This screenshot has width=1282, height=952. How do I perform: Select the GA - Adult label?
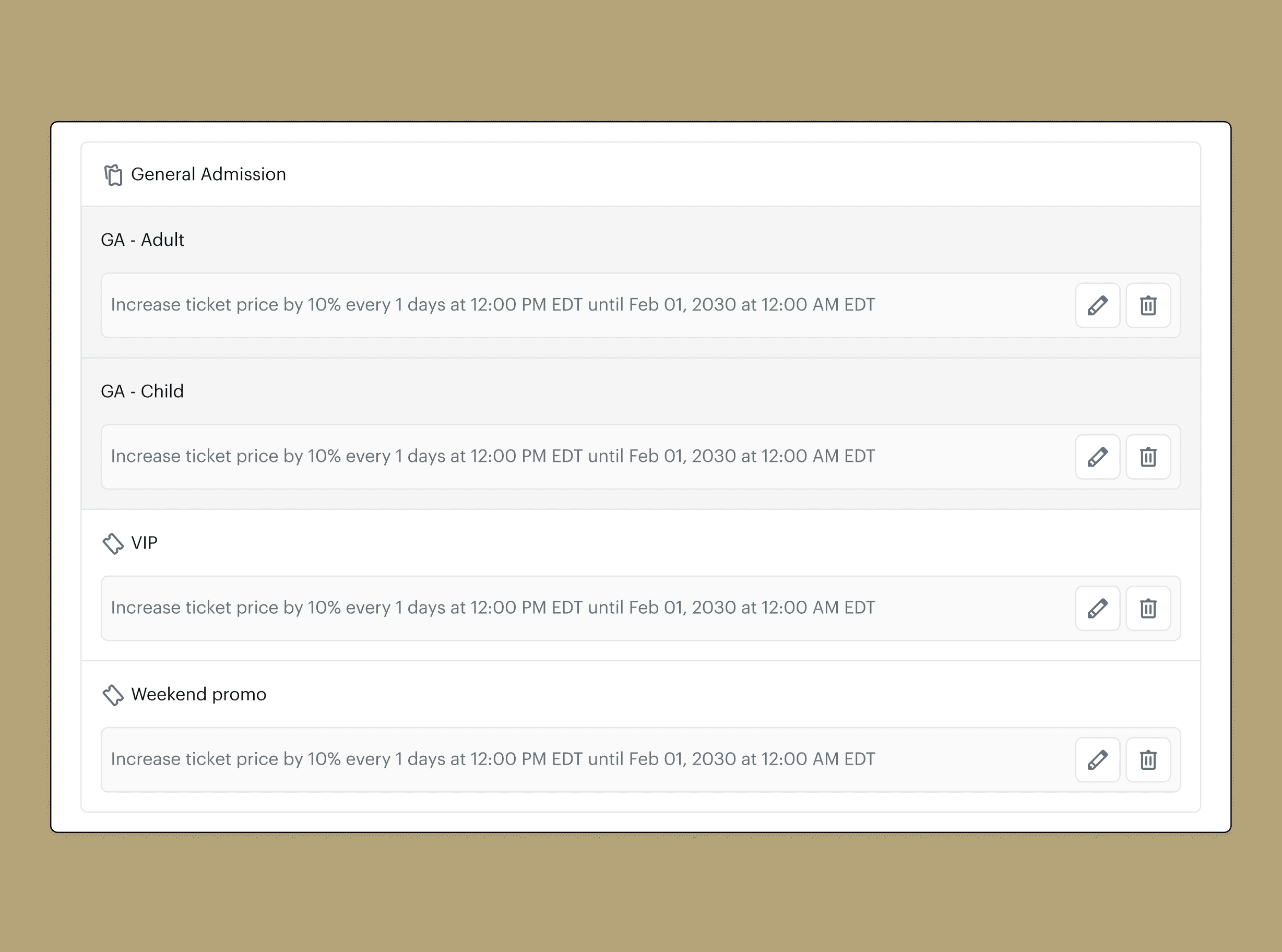tap(143, 240)
